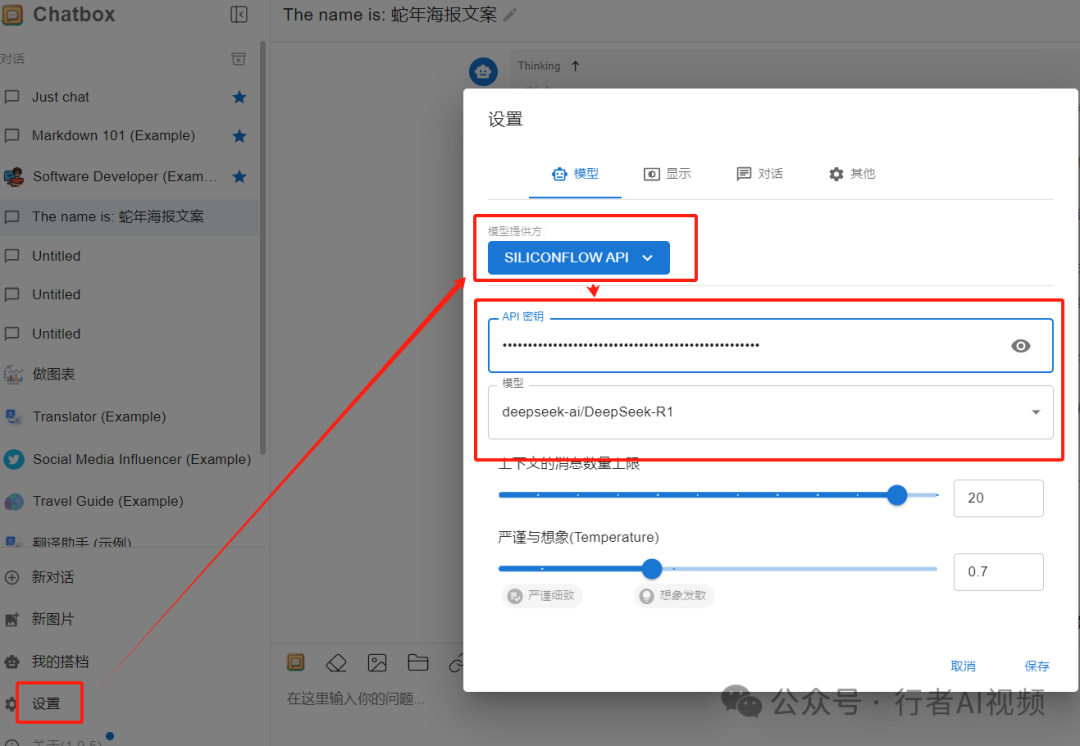Collapse the Thinking section arrow
This screenshot has height=746, width=1080.
click(x=575, y=66)
